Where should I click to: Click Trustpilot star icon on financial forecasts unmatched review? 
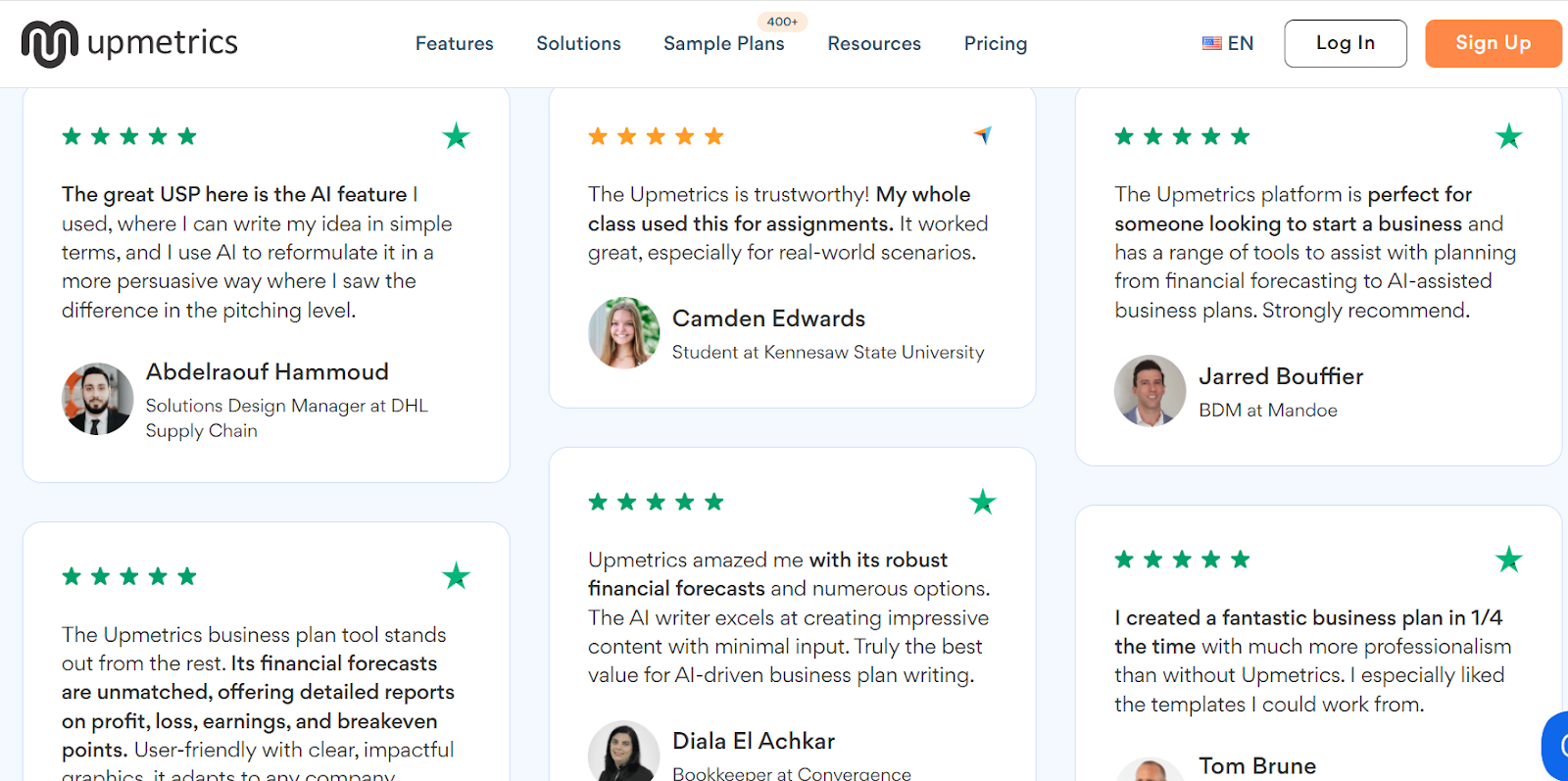coord(456,576)
